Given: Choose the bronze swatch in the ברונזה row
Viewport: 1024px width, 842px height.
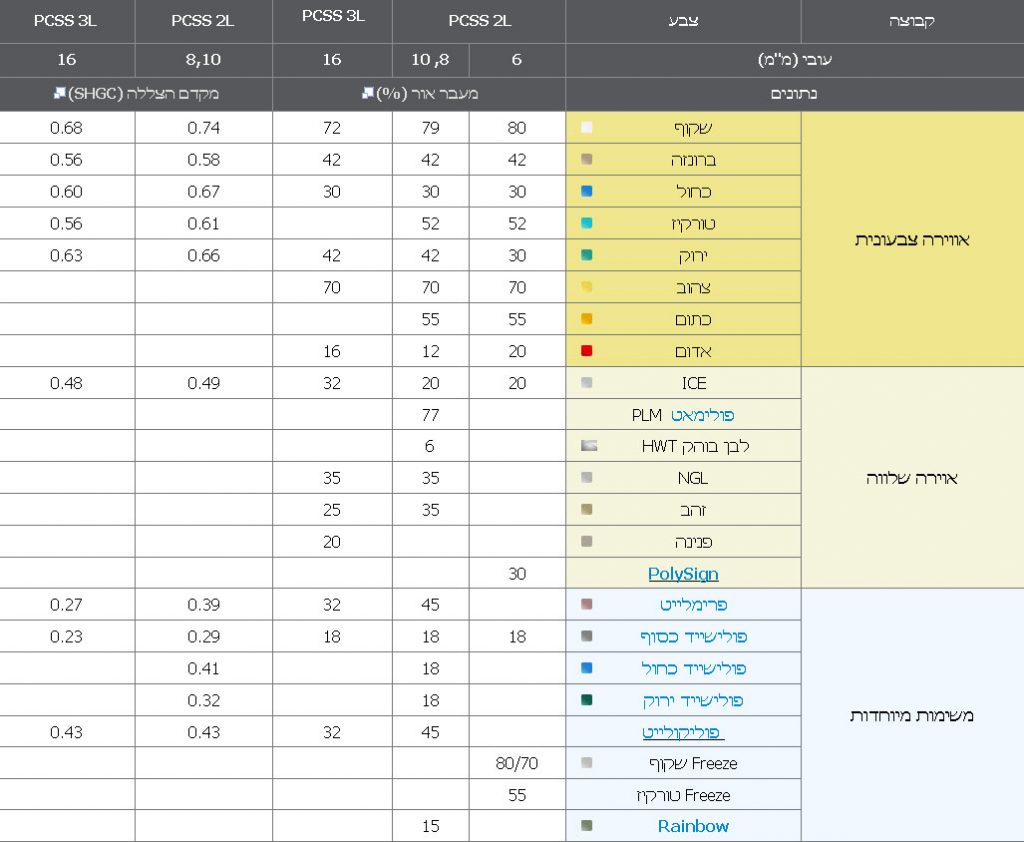Looking at the screenshot, I should 586,159.
